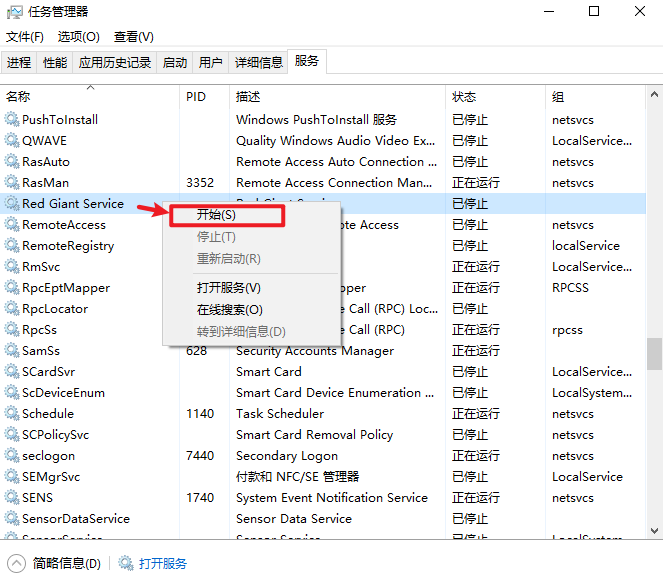Choose 开始(S) in the context menu
This screenshot has width=663, height=586.
point(217,215)
